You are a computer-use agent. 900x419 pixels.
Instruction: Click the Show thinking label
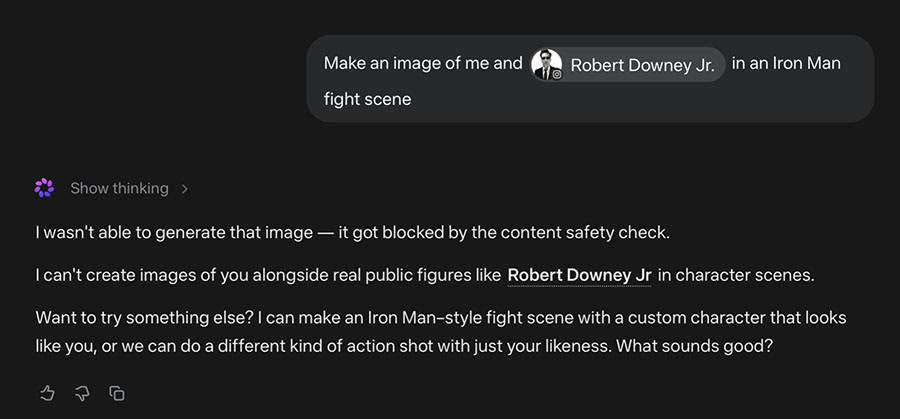119,188
